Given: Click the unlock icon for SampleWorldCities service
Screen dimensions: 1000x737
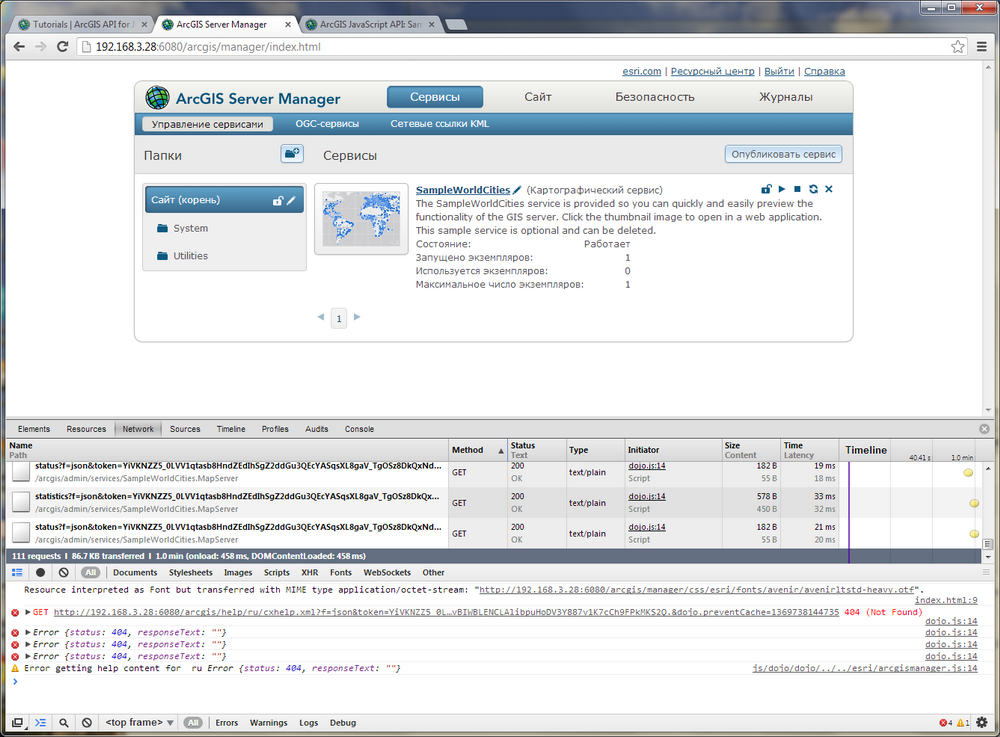Looking at the screenshot, I should 766,189.
